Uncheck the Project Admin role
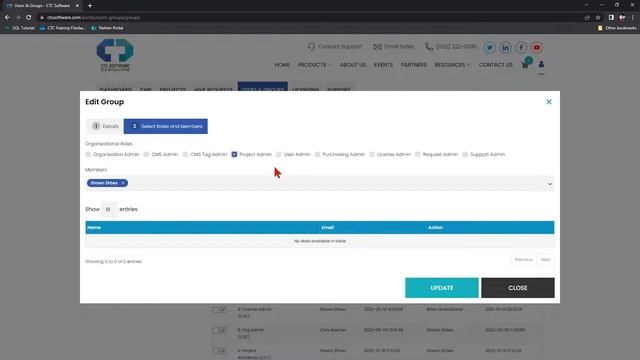This screenshot has height=360, width=640. tap(234, 154)
